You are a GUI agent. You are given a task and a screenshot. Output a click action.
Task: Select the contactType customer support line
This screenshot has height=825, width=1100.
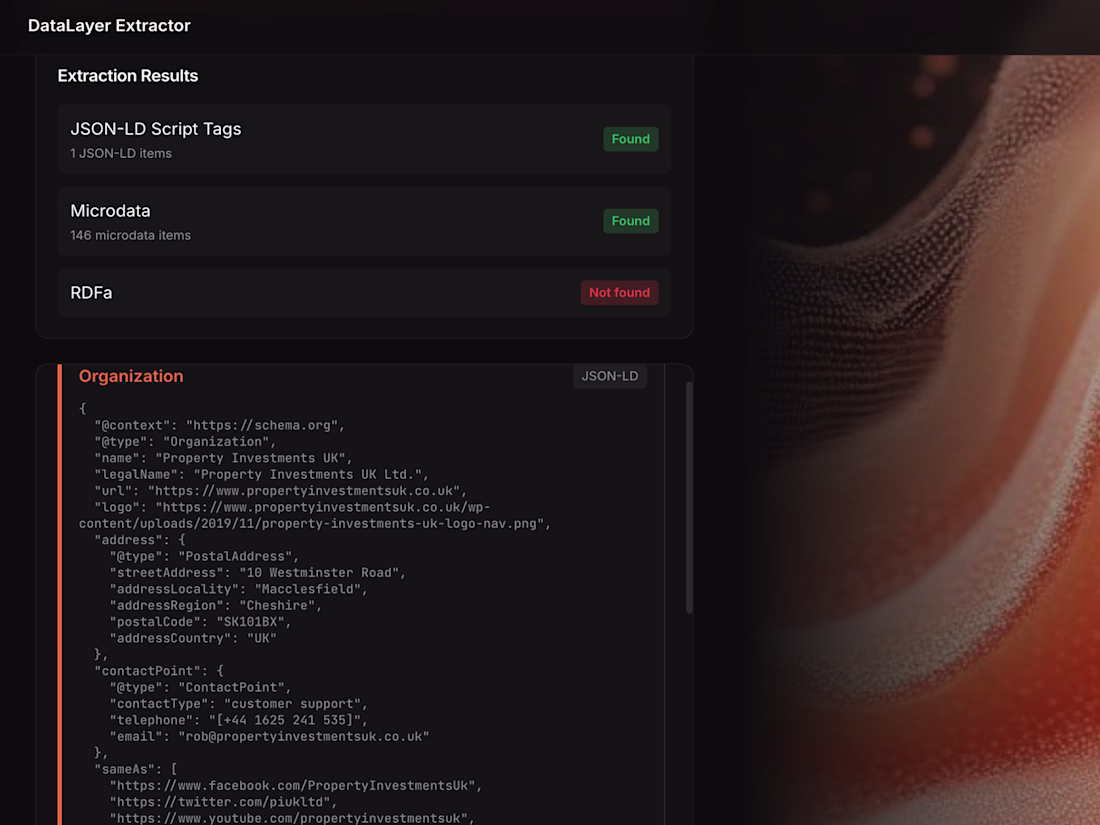point(239,704)
